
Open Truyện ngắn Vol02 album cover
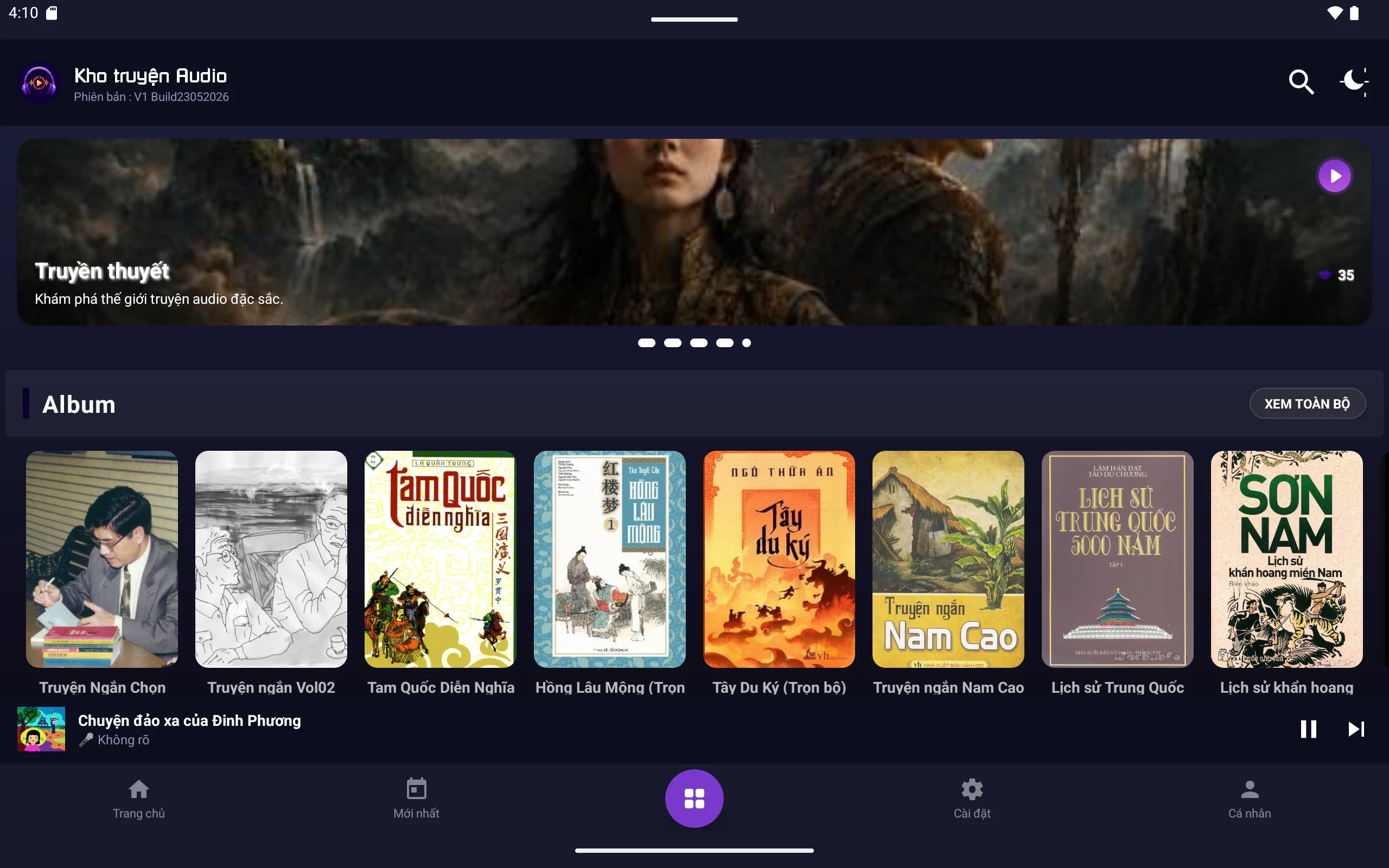[271, 559]
